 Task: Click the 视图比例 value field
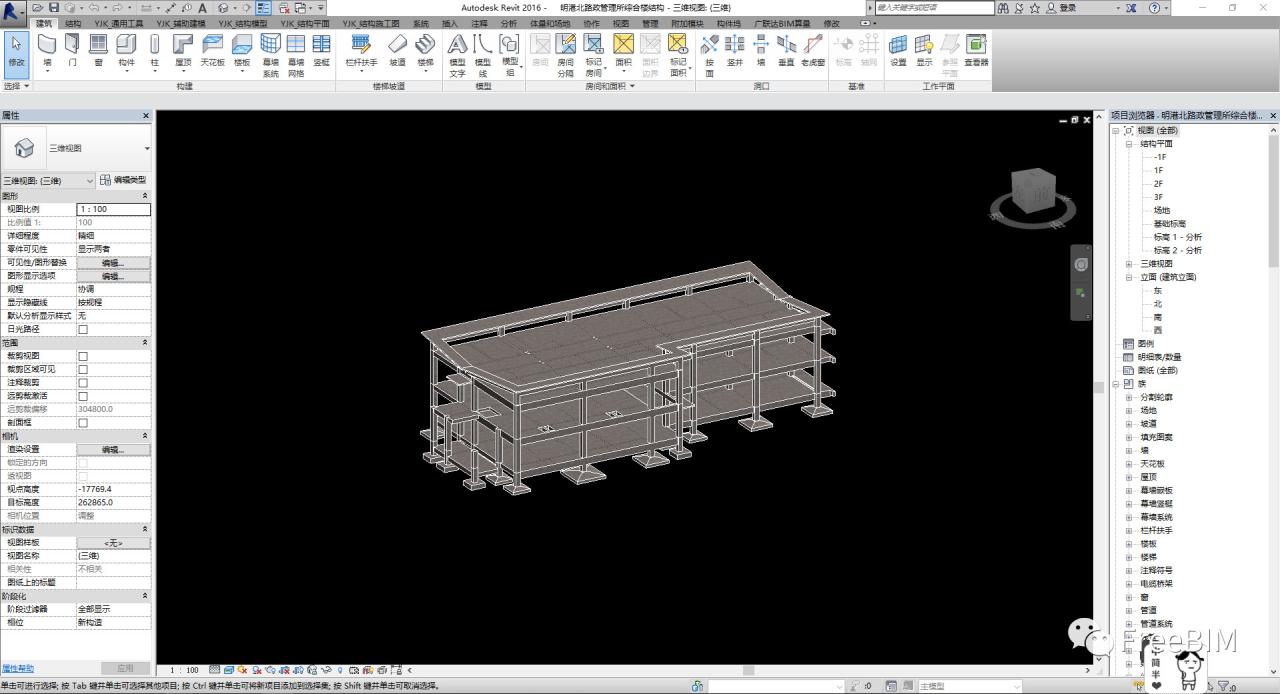(113, 210)
